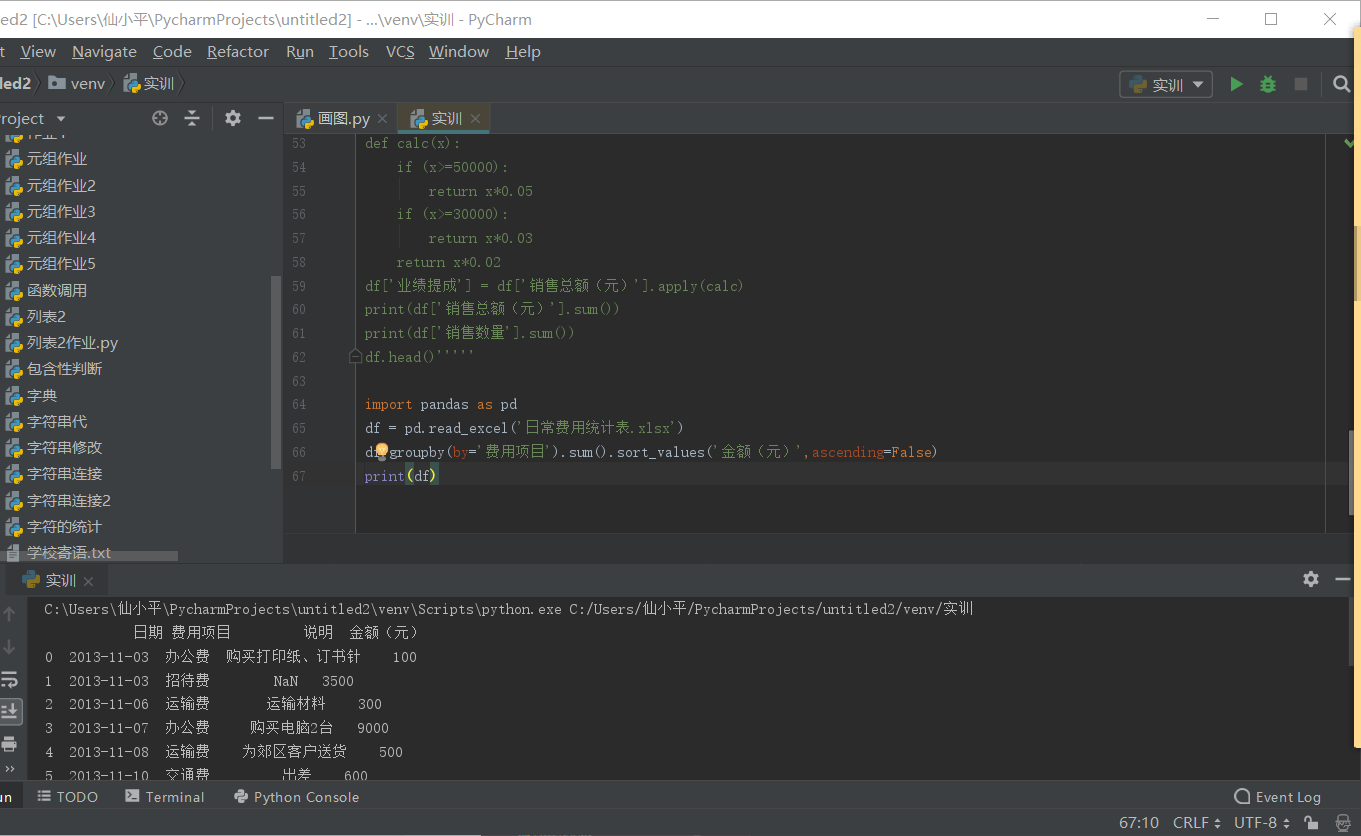The height and width of the screenshot is (836, 1361).
Task: Select 字符串修改 in project tree
Action: [64, 448]
